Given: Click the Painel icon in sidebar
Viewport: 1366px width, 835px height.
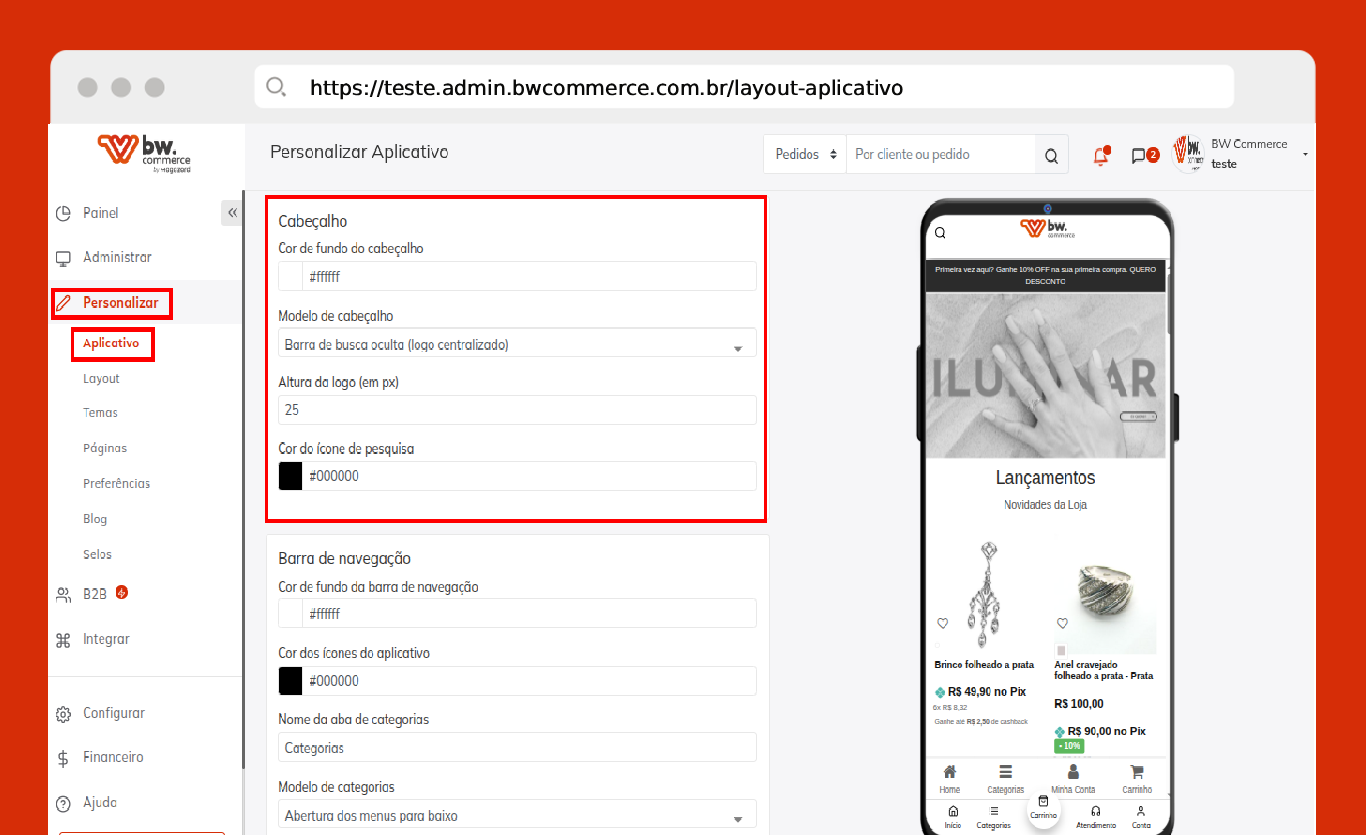Looking at the screenshot, I should point(63,213).
